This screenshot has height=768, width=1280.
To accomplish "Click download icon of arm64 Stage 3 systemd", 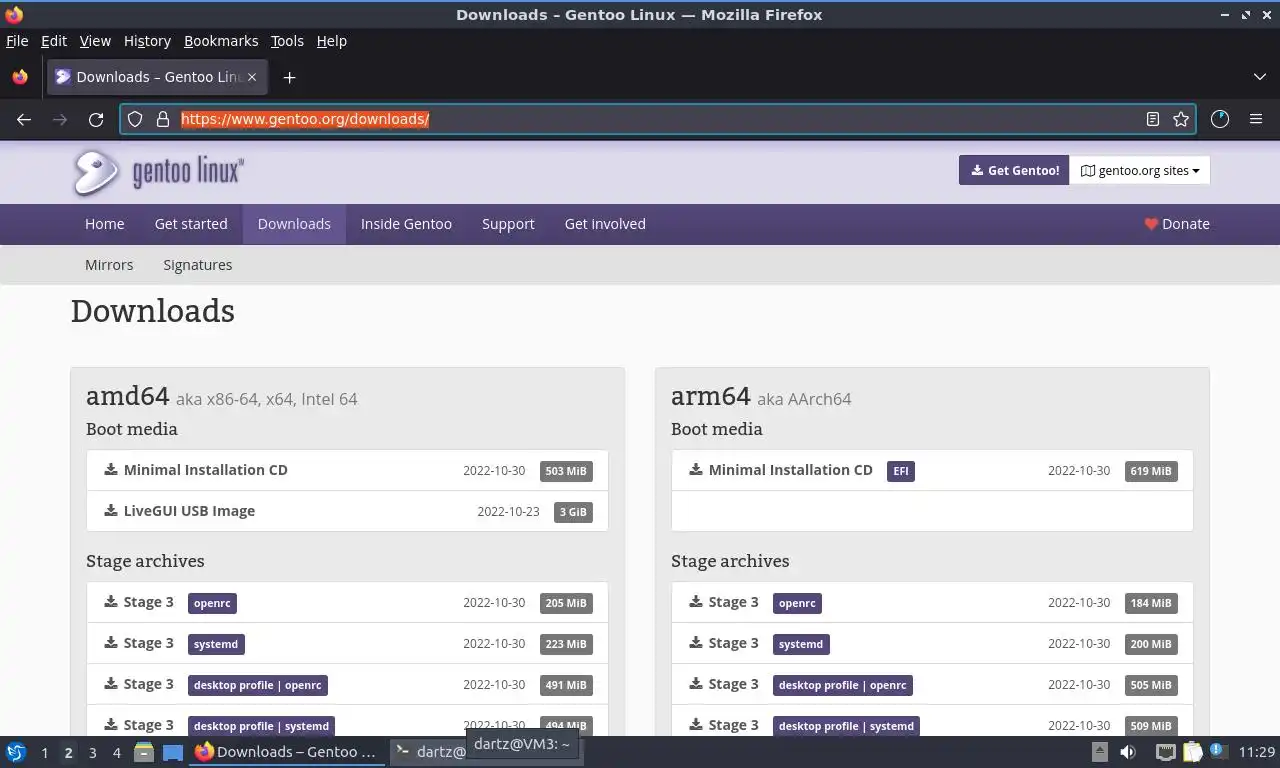I will point(696,642).
